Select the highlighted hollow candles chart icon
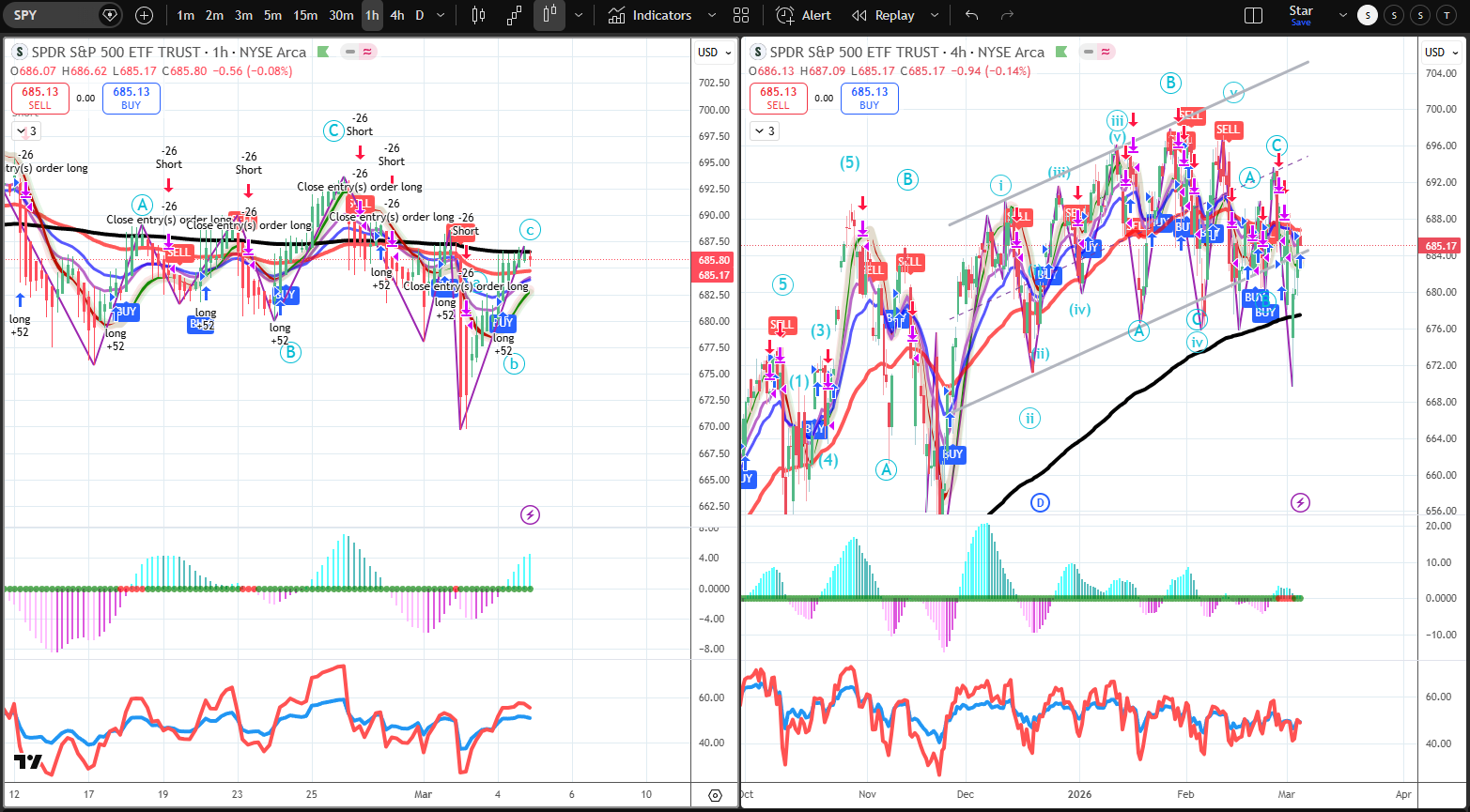 [549, 15]
